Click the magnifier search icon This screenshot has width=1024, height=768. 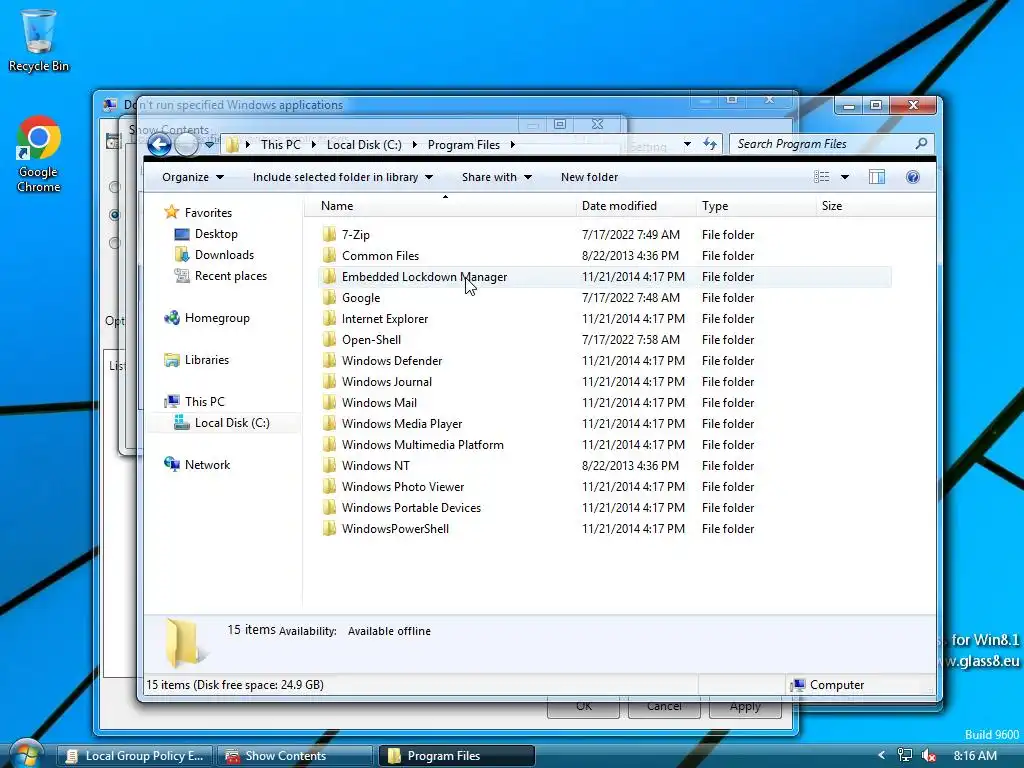tap(921, 144)
